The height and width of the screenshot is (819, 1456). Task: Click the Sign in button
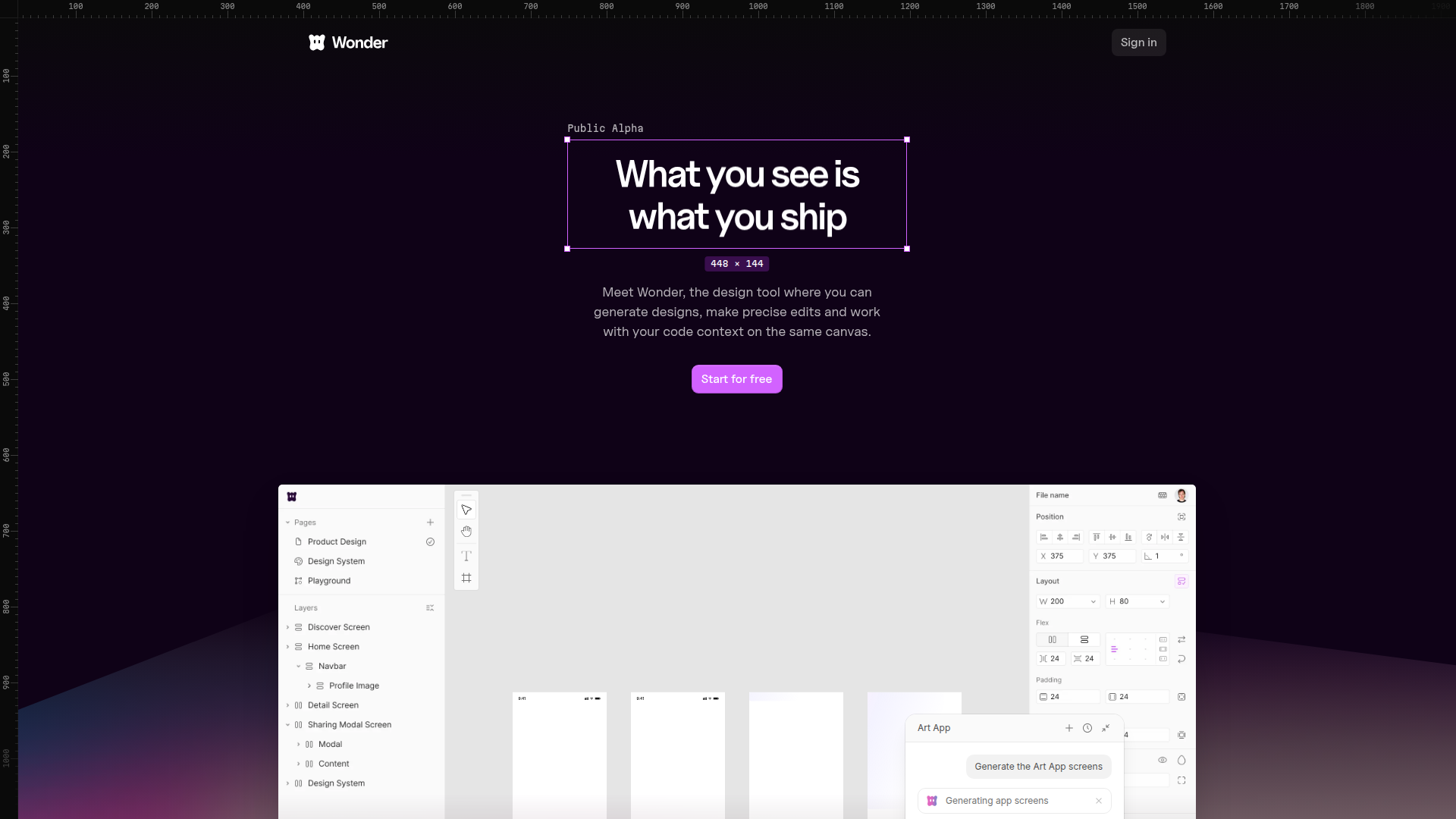pos(1138,42)
